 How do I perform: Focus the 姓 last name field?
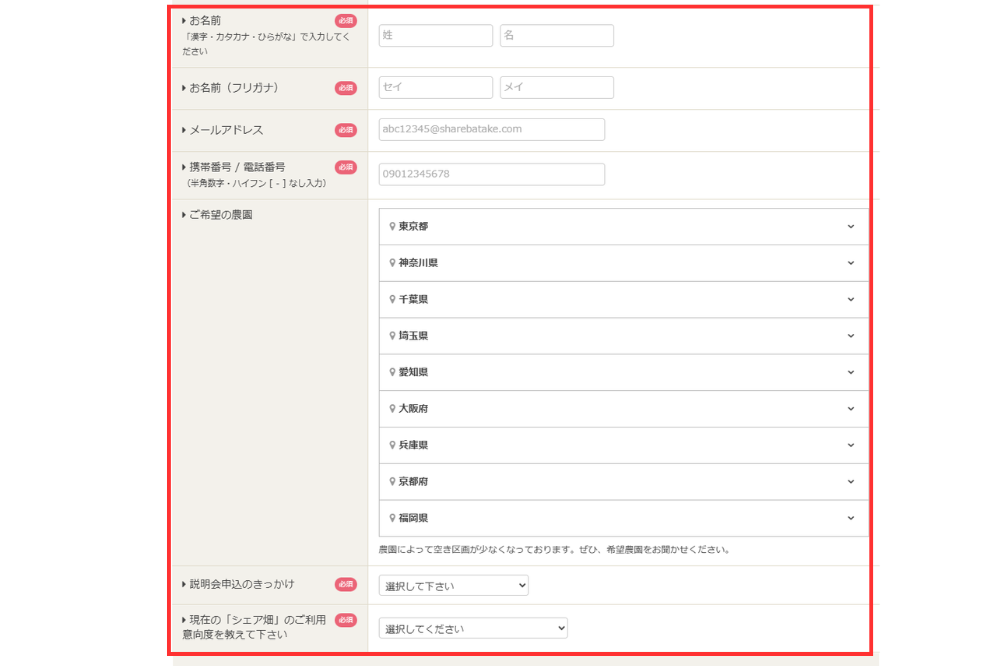point(436,36)
